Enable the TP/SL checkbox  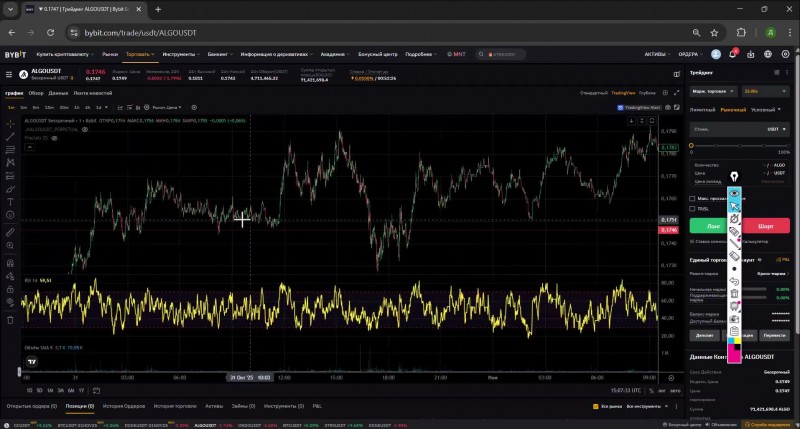[693, 209]
